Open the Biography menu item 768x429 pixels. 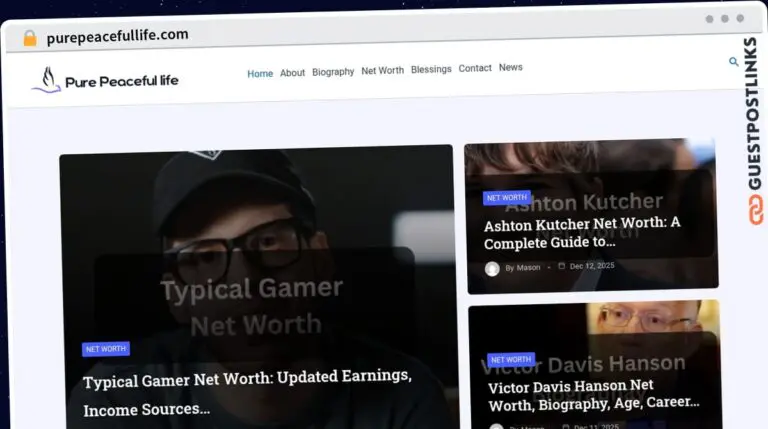(x=333, y=72)
